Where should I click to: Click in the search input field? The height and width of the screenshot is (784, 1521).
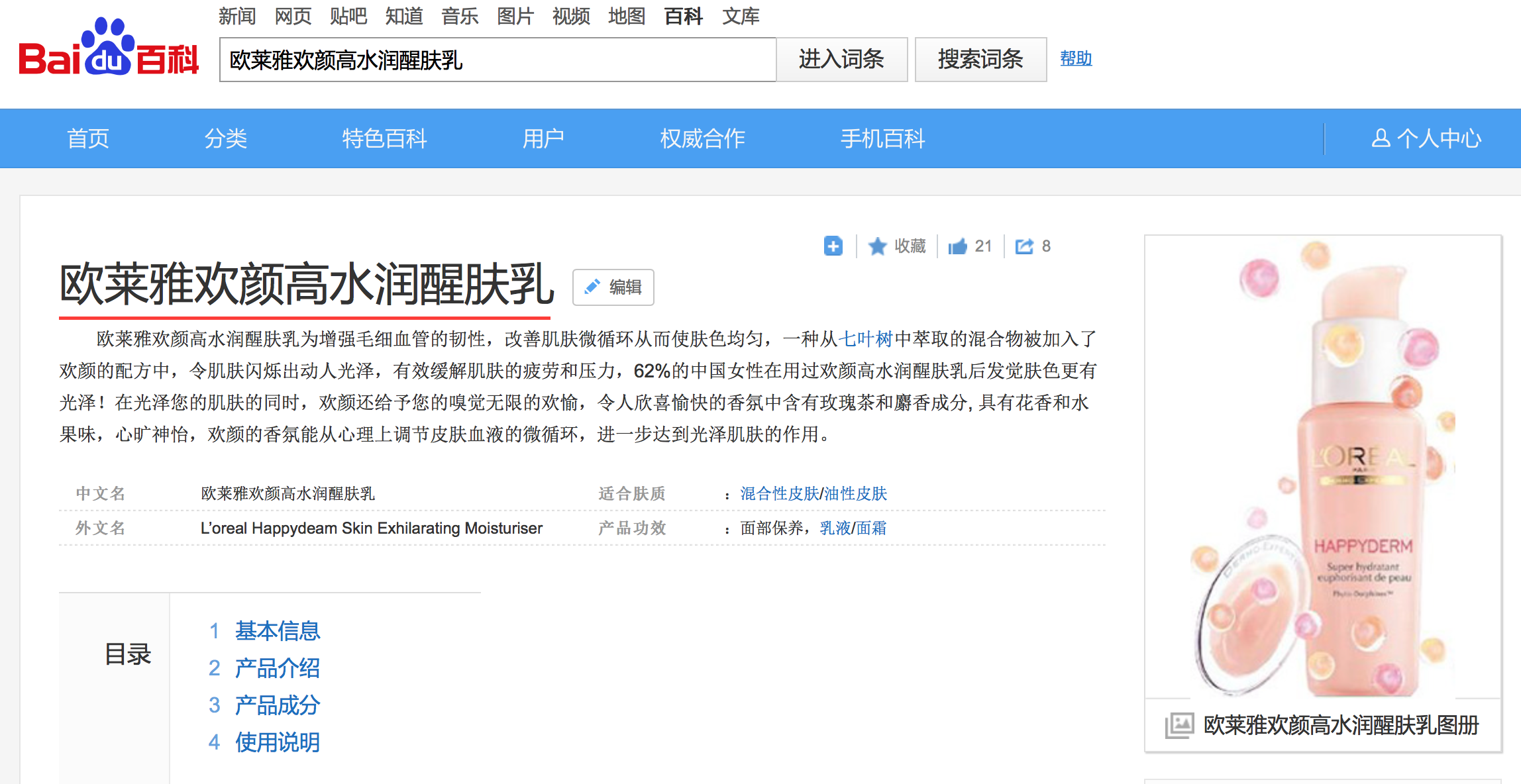pyautogui.click(x=498, y=60)
